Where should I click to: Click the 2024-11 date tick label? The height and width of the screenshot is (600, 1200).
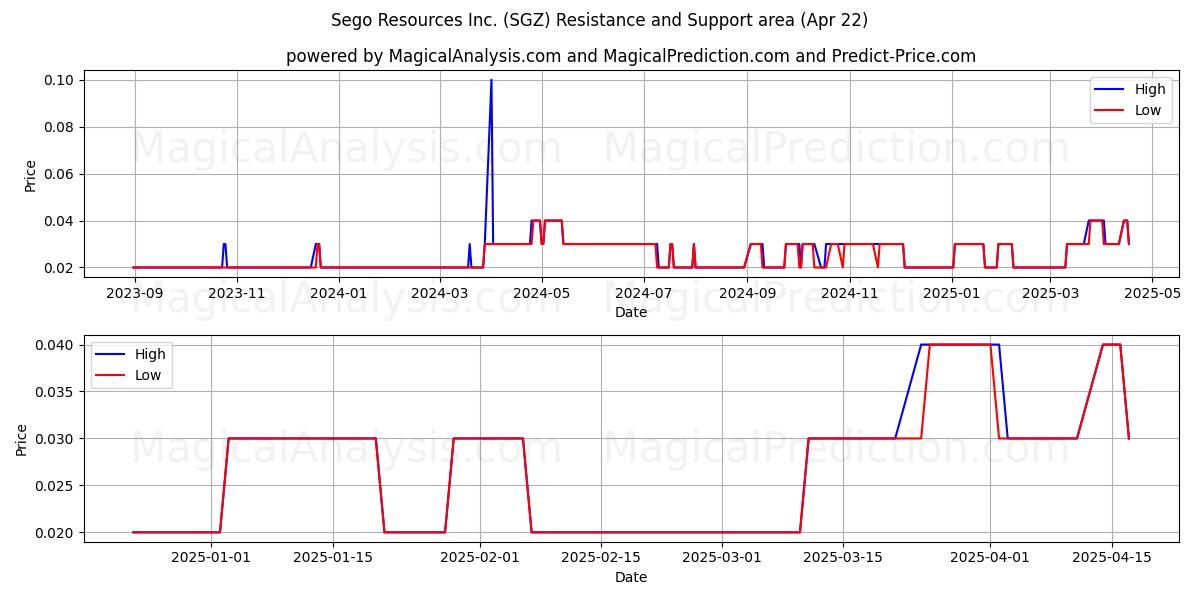point(849,294)
